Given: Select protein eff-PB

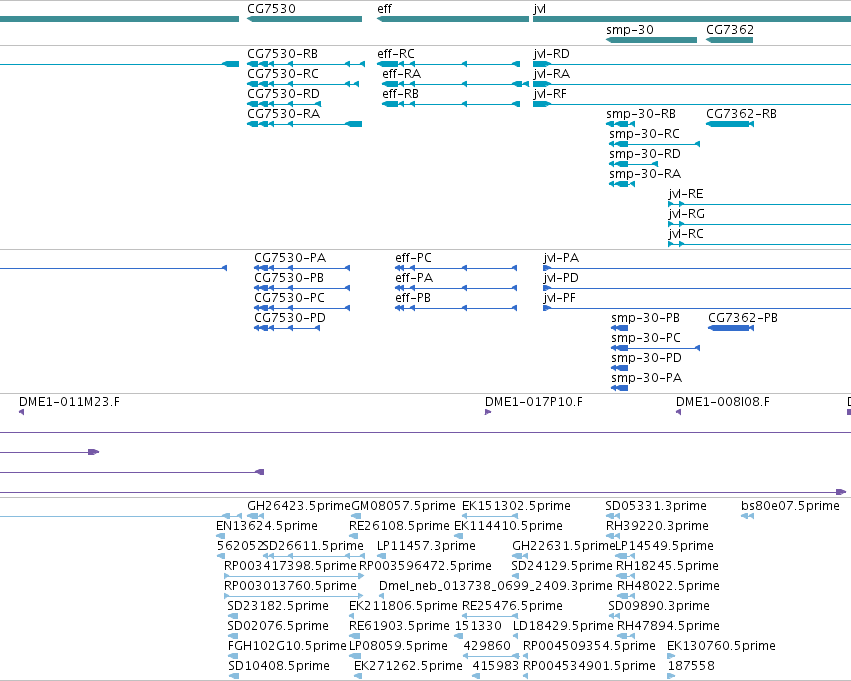Looking at the screenshot, I should pos(456,308).
